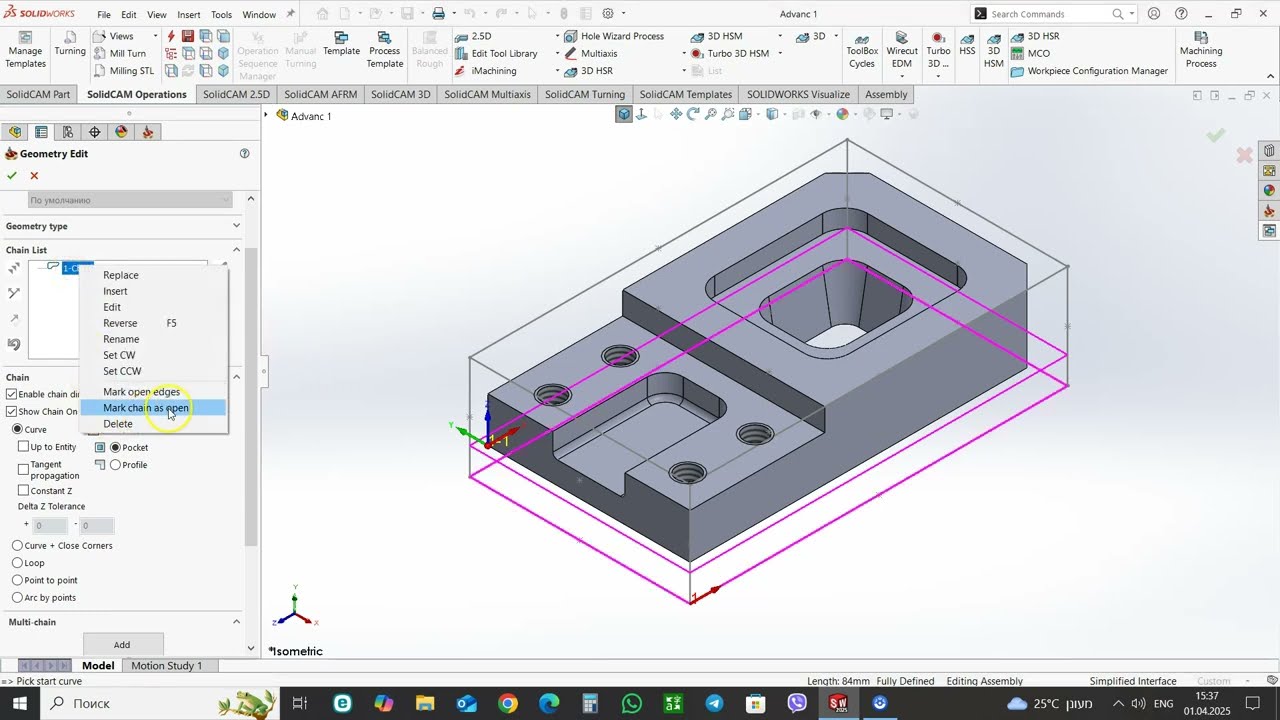
Task: Select Point to point option
Action: (17, 580)
